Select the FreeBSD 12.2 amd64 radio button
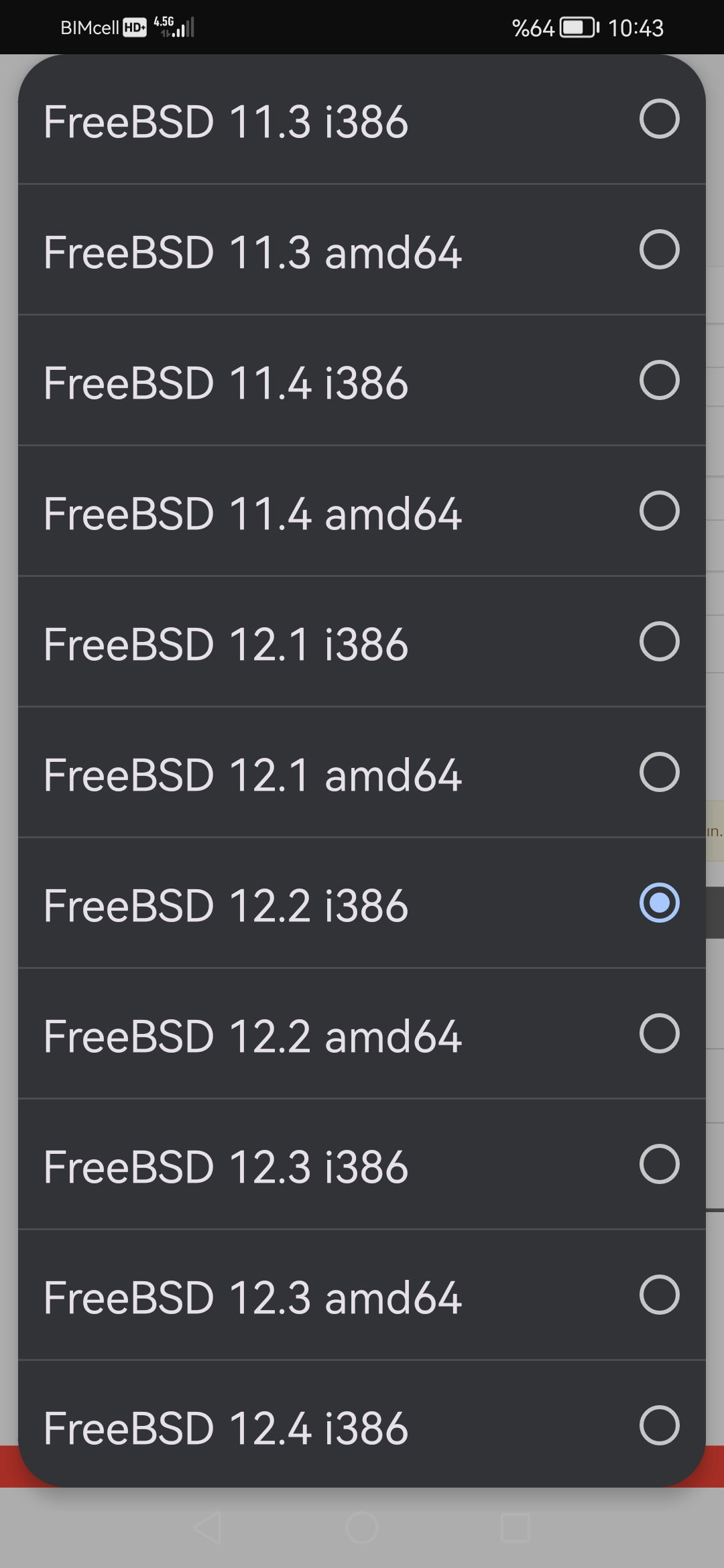This screenshot has height=1568, width=724. (660, 1034)
